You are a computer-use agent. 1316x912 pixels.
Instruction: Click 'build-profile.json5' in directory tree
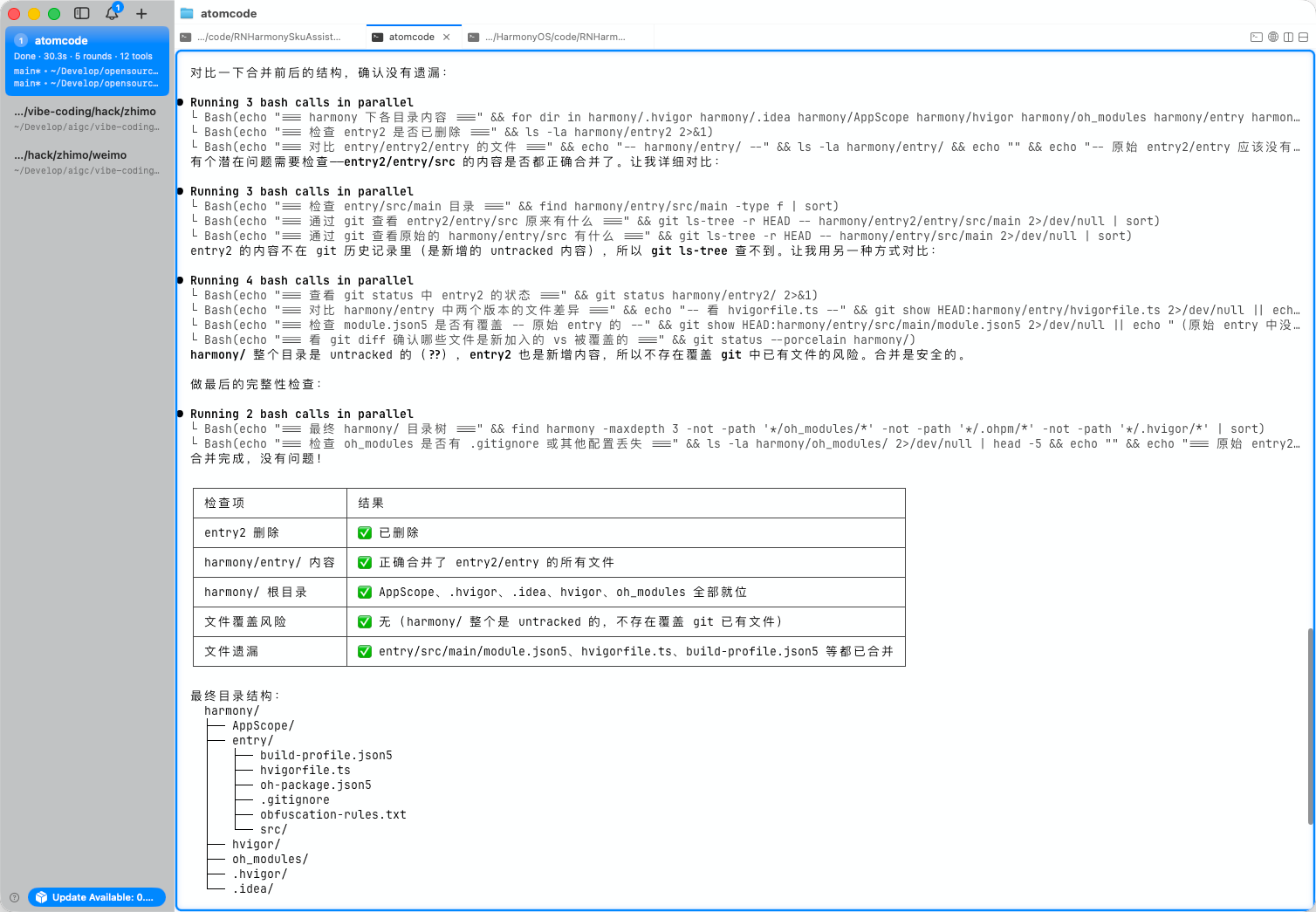click(326, 756)
